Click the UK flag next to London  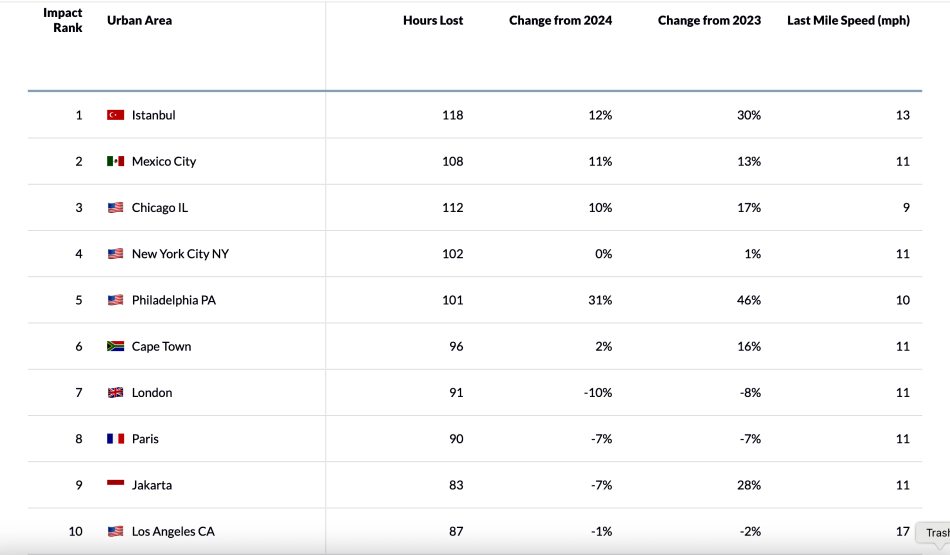click(115, 393)
